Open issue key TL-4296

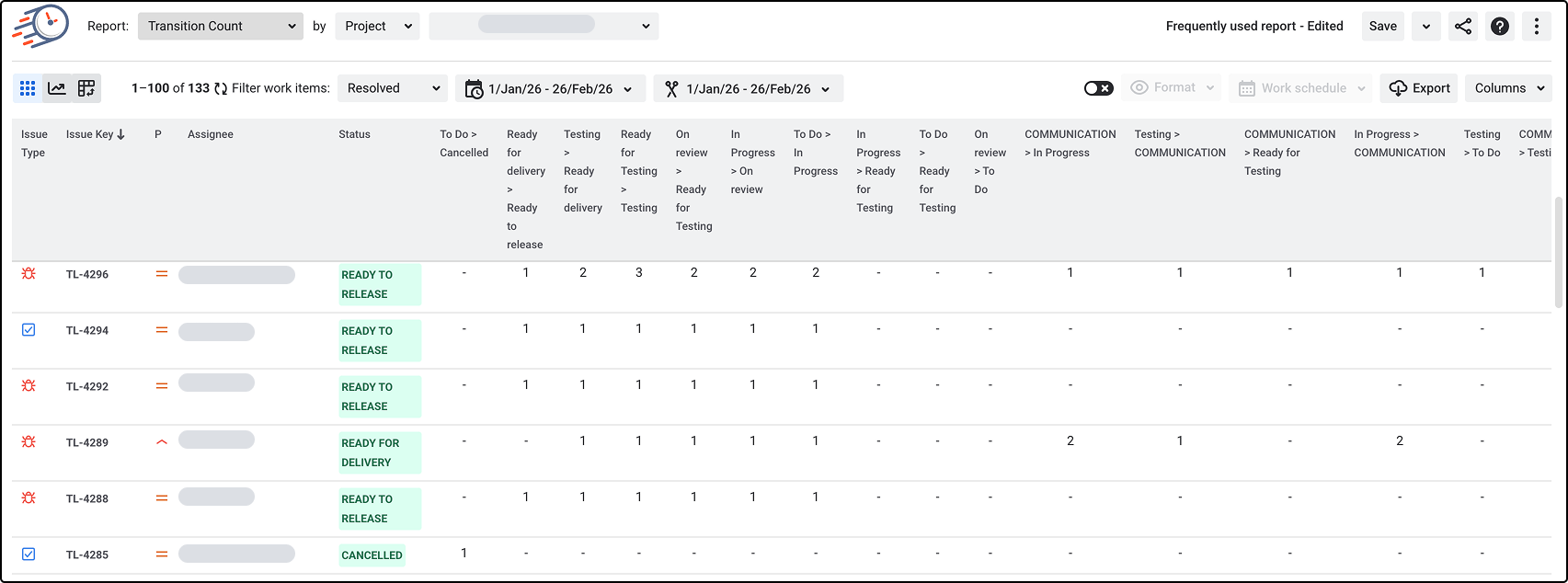tap(87, 274)
